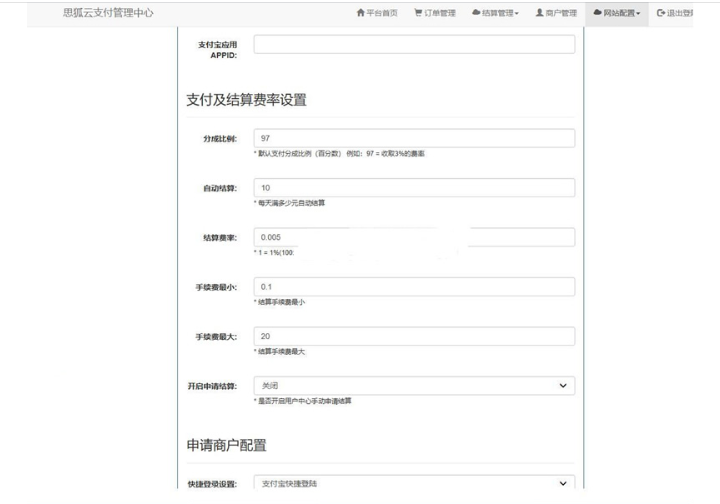Click the 分成比例 input containing 97

[414, 138]
